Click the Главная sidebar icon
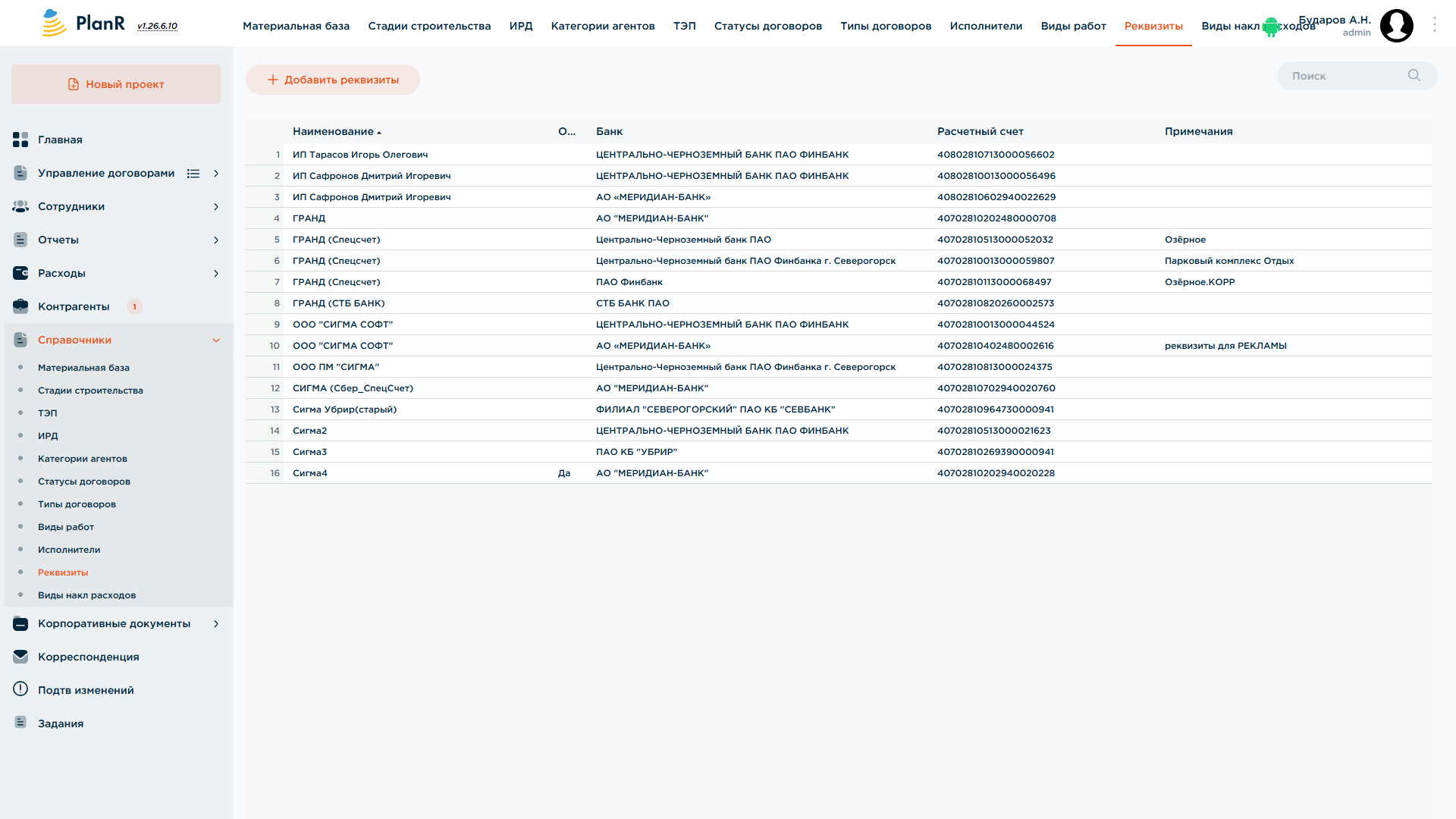This screenshot has height=819, width=1456. pos(20,140)
